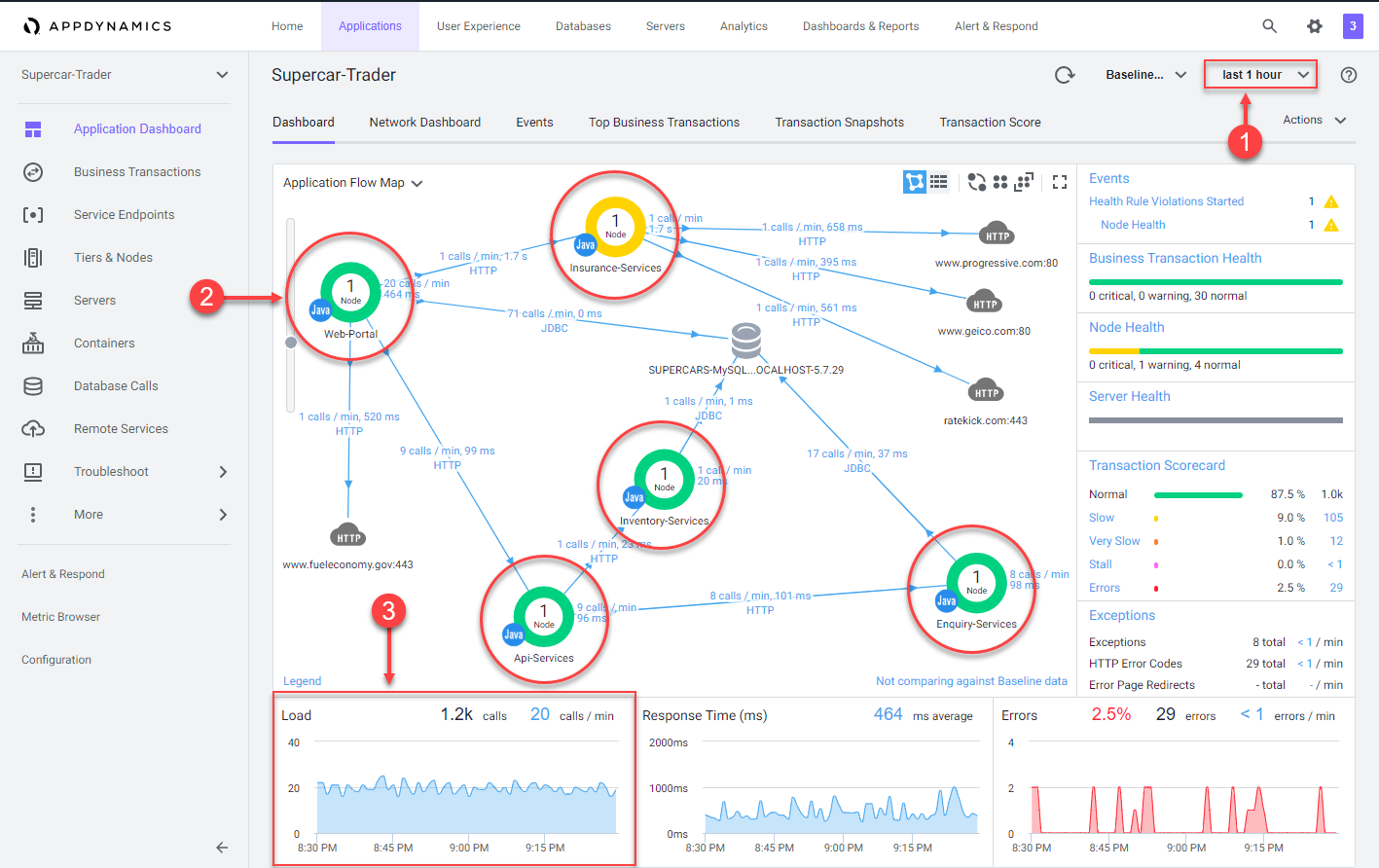Open the Very Slow transactions link
The height and width of the screenshot is (868, 1379).
[x=1114, y=541]
